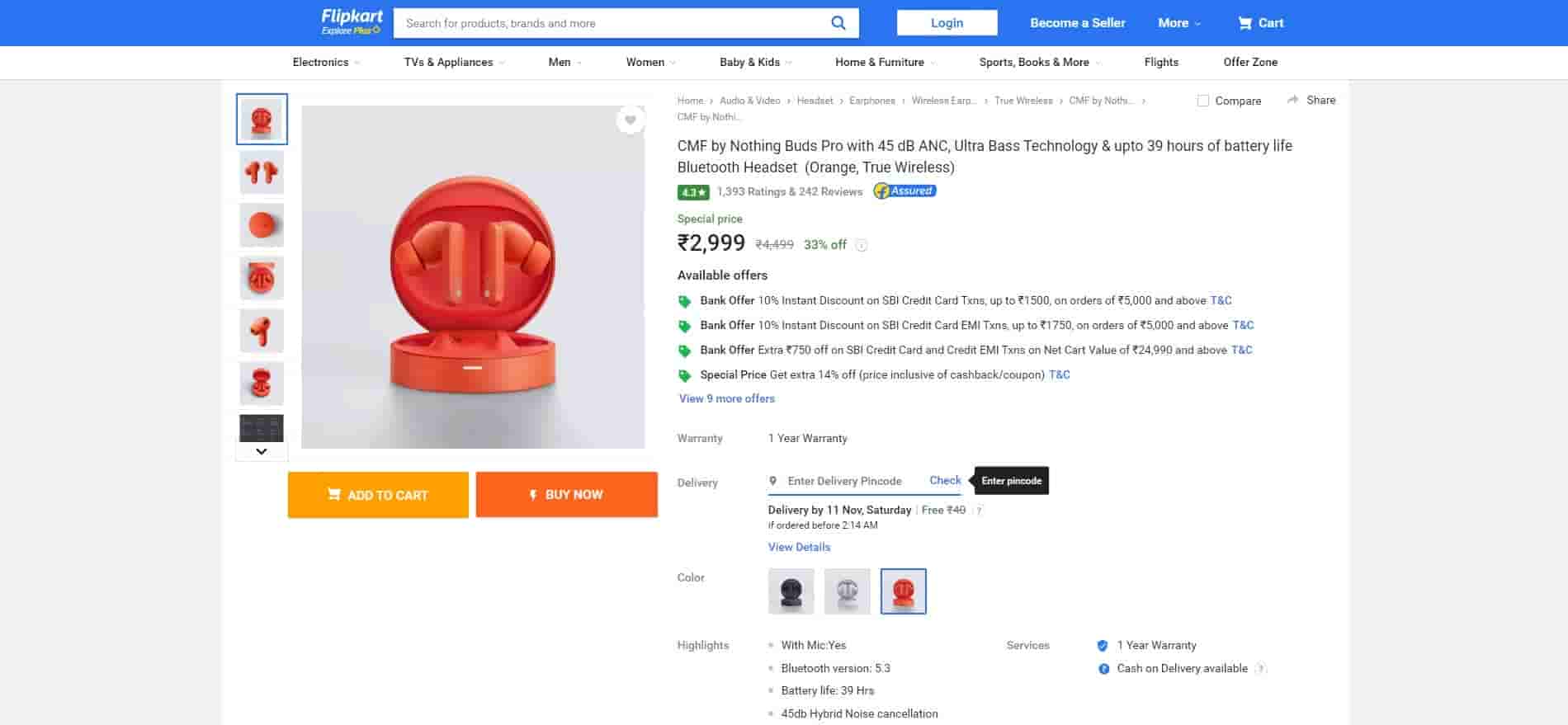Image resolution: width=1568 pixels, height=725 pixels.
Task: Click the search magnifier icon
Action: pos(838,23)
